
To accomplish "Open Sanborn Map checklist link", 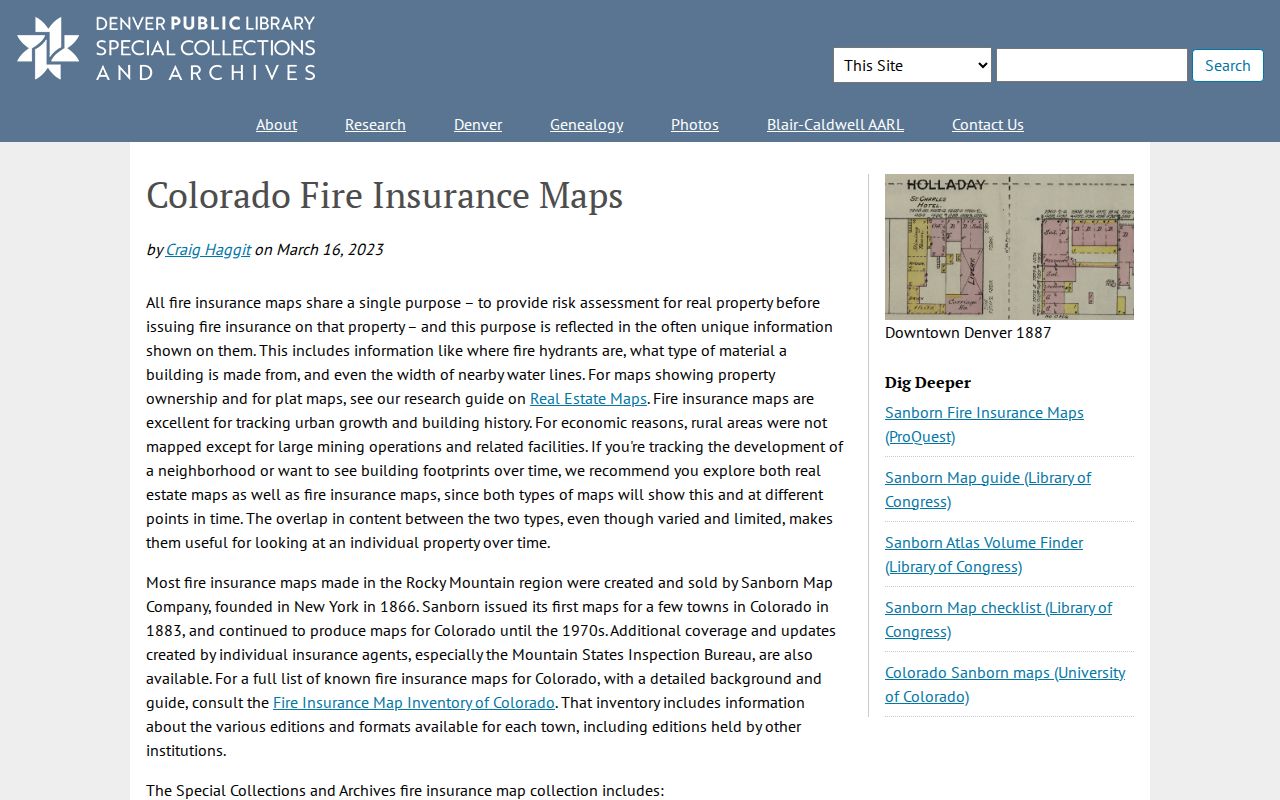I will [x=998, y=619].
